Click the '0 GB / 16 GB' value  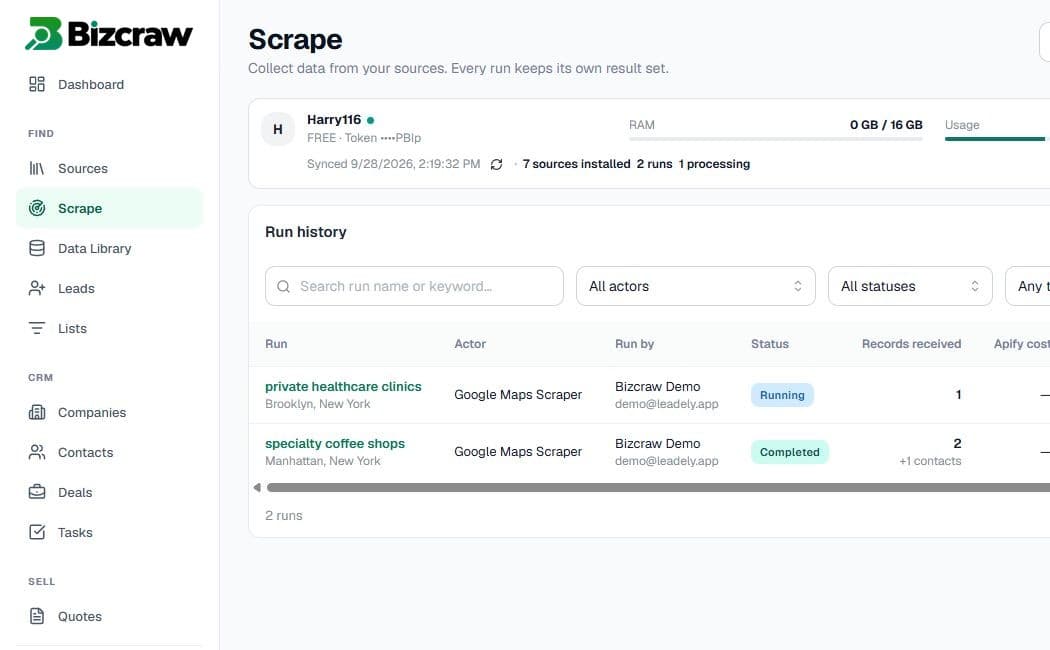pyautogui.click(x=886, y=125)
